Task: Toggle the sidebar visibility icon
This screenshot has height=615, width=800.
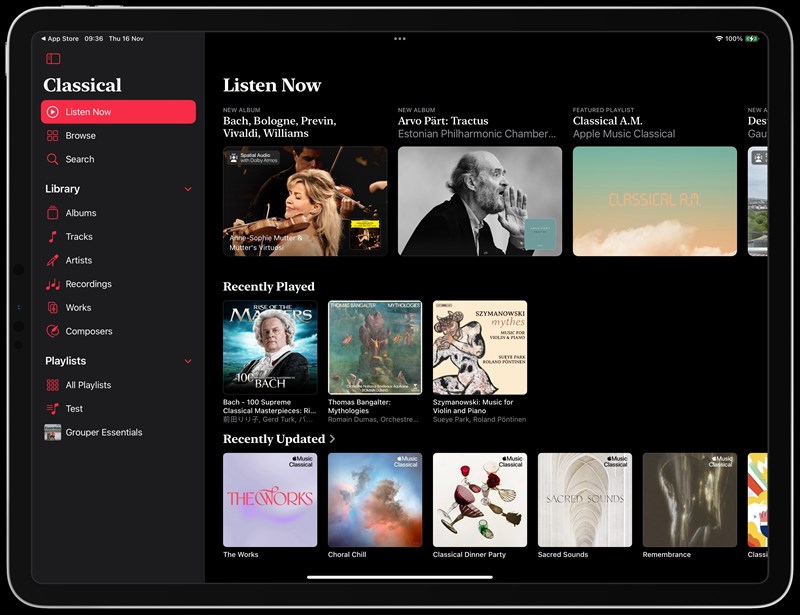Action: coord(53,59)
